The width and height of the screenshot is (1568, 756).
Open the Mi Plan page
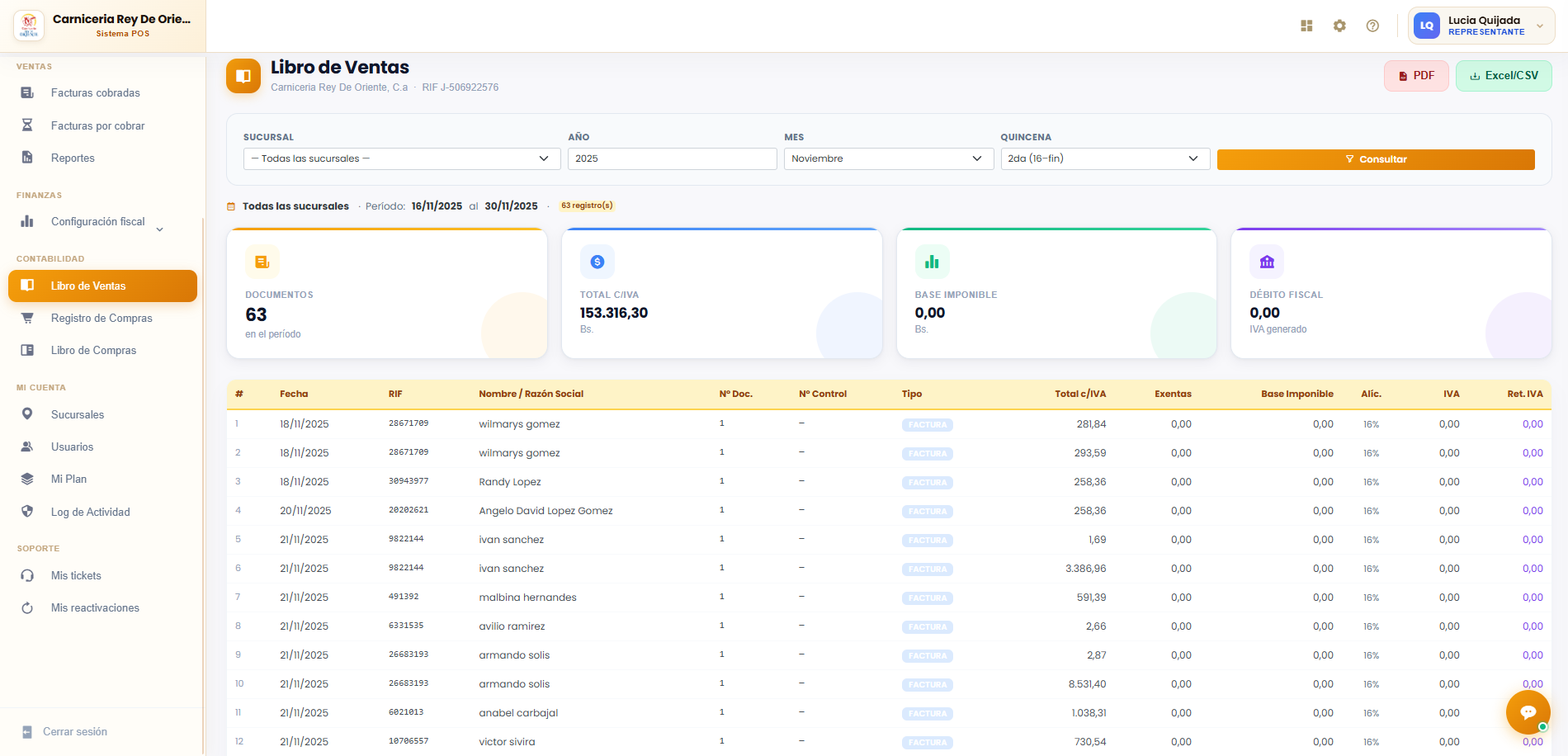pos(102,479)
